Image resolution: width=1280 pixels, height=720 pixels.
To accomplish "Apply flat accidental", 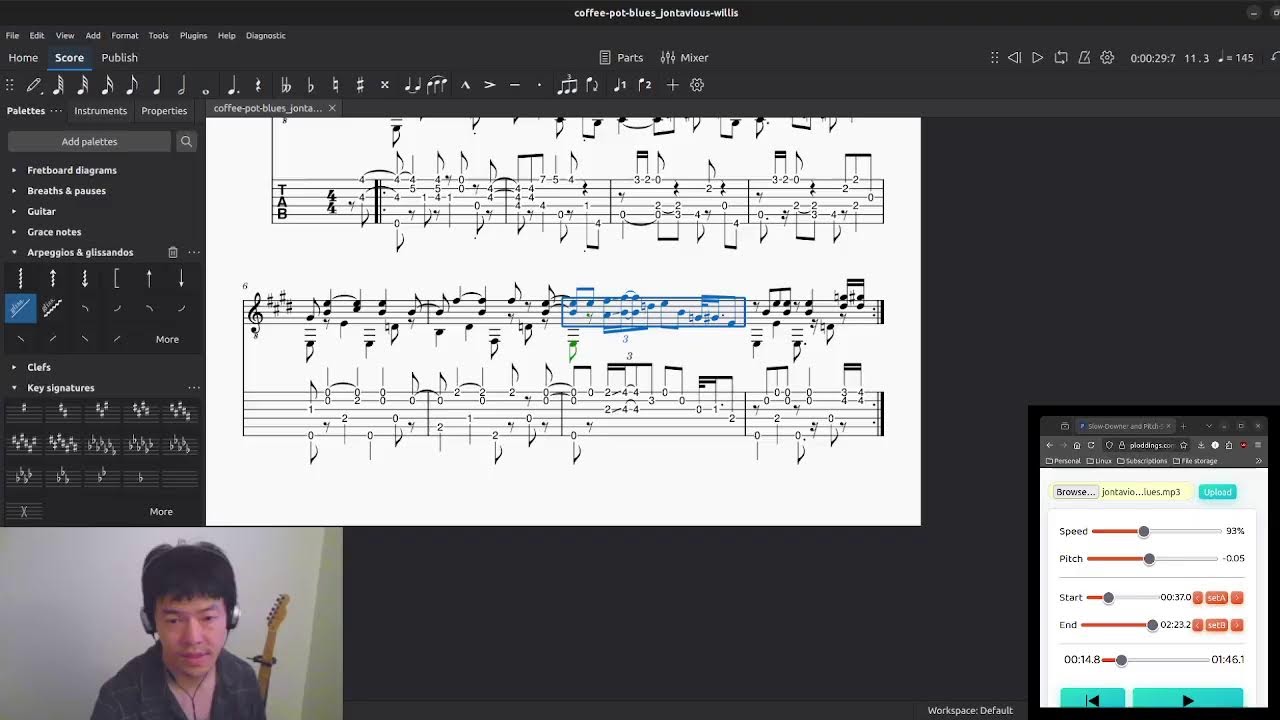I will (310, 85).
